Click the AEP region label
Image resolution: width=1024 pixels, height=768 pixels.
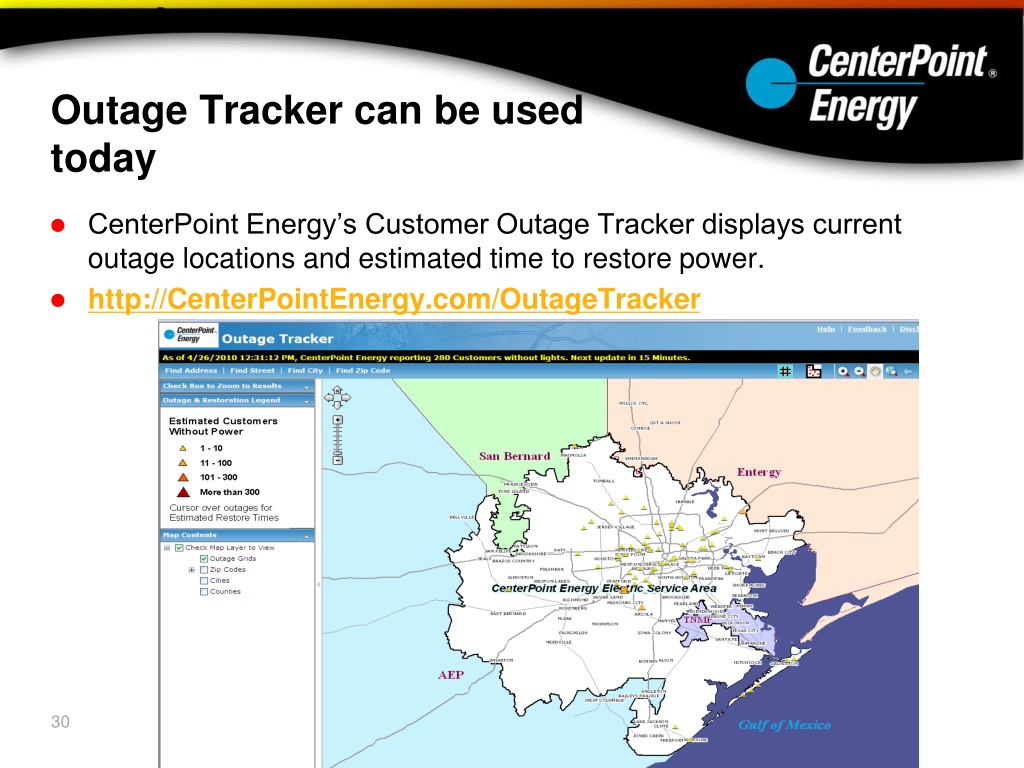point(451,675)
